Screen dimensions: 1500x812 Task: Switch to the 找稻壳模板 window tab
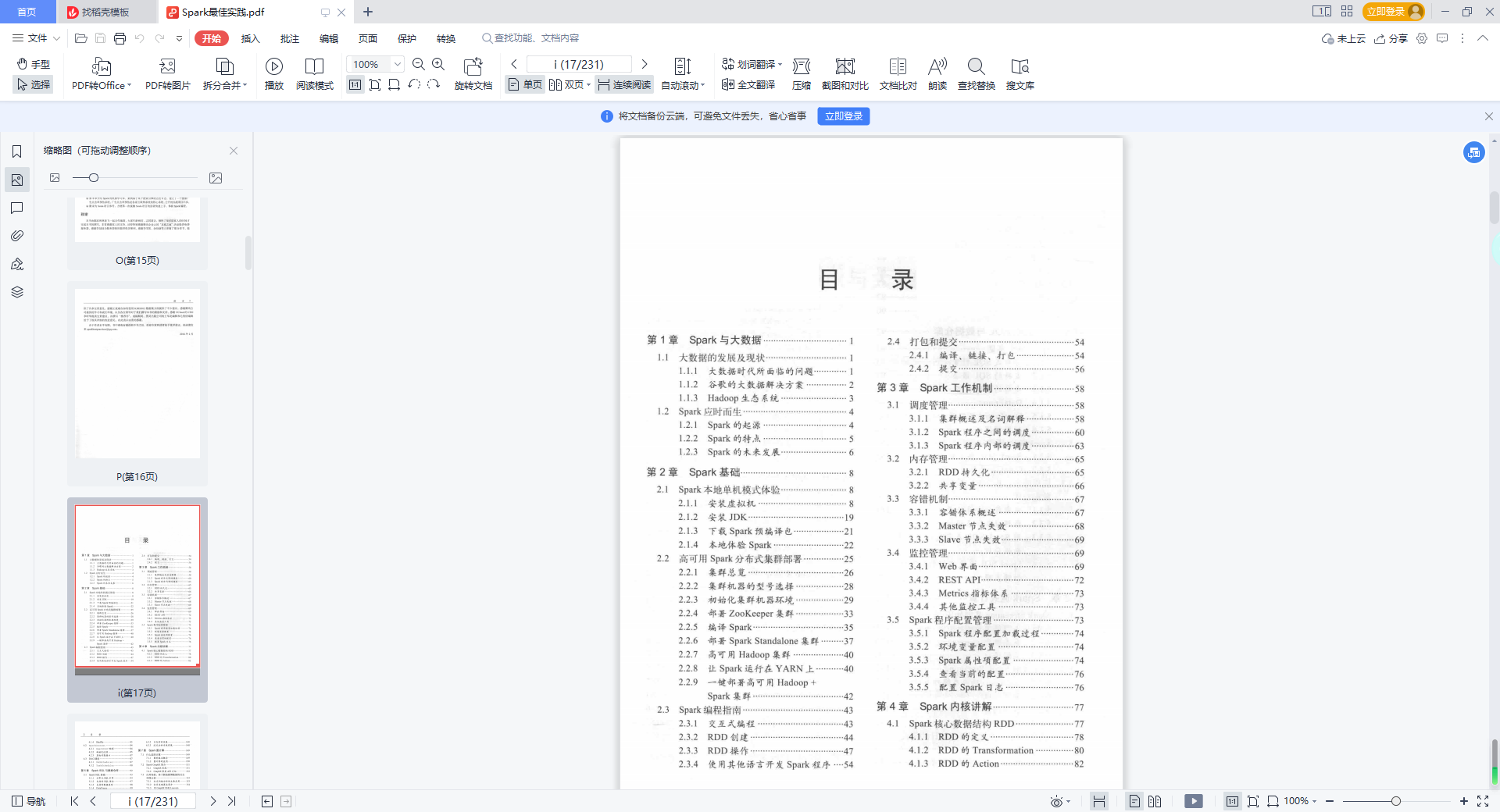click(106, 12)
